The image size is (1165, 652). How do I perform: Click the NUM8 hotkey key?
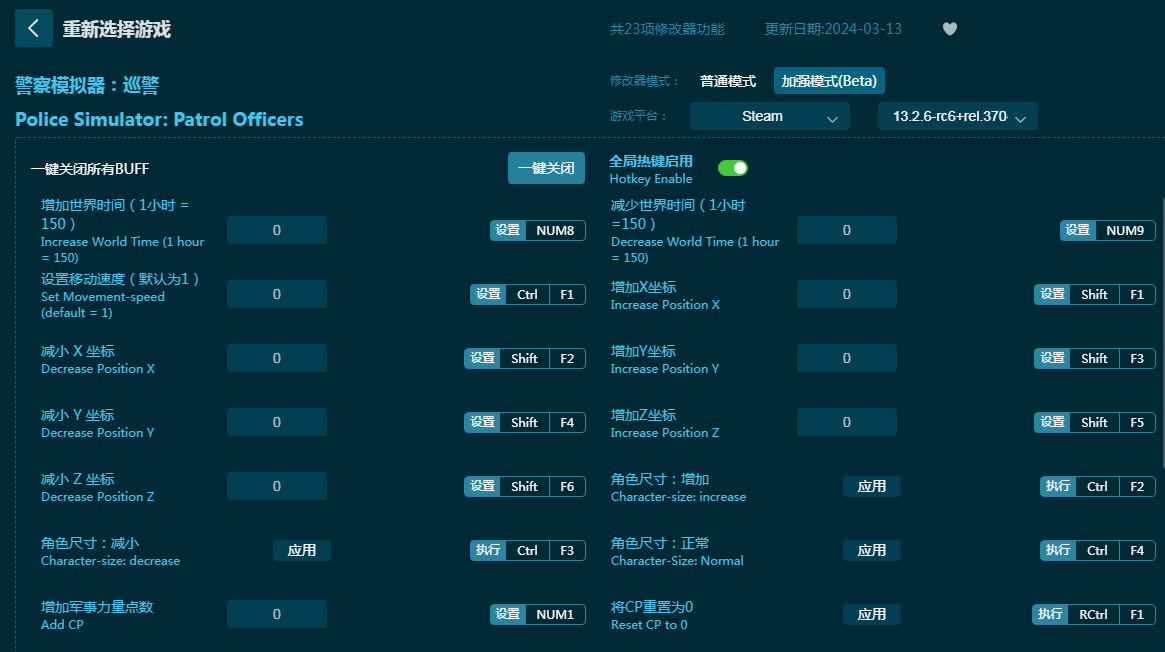[555, 230]
